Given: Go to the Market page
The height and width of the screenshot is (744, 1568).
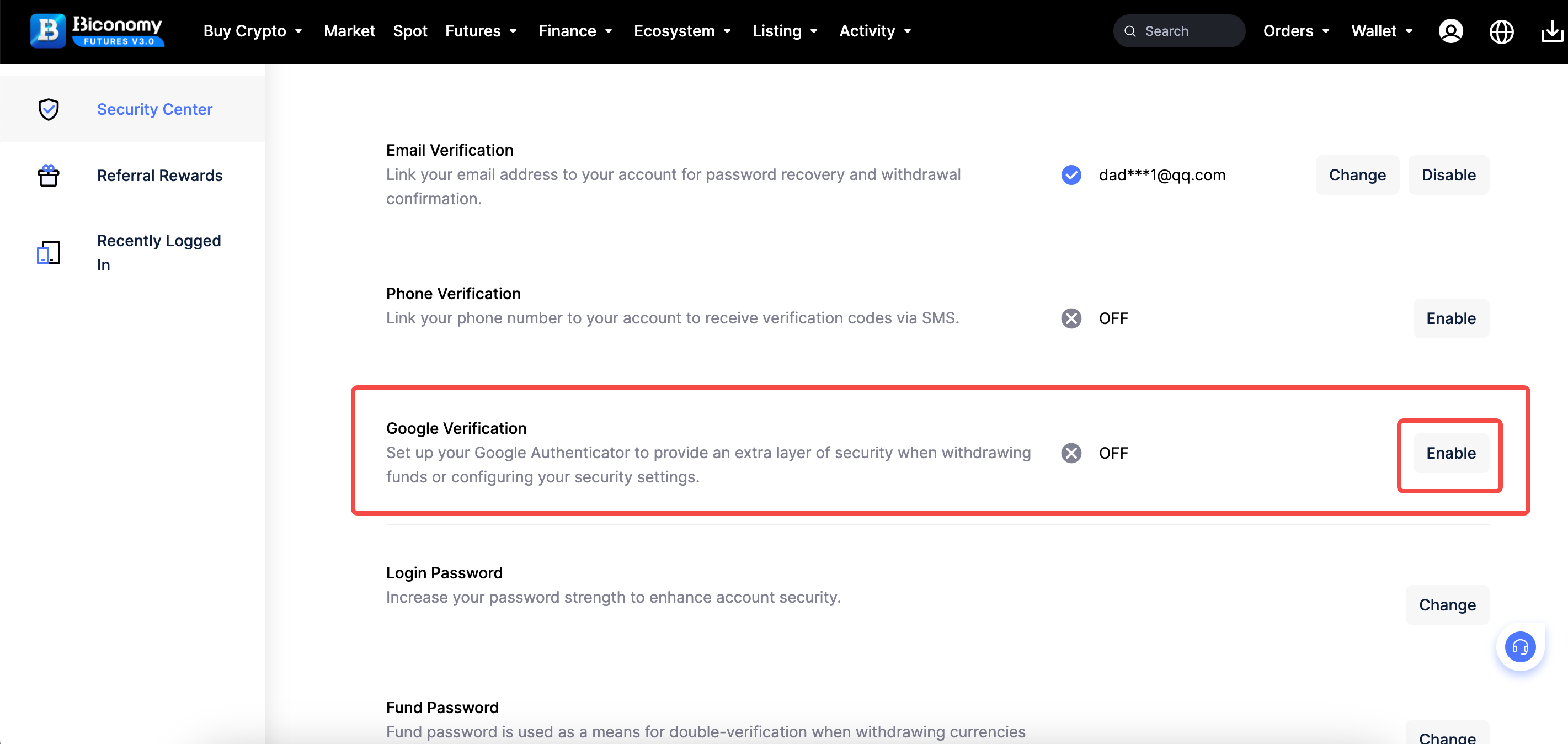Looking at the screenshot, I should pyautogui.click(x=349, y=31).
